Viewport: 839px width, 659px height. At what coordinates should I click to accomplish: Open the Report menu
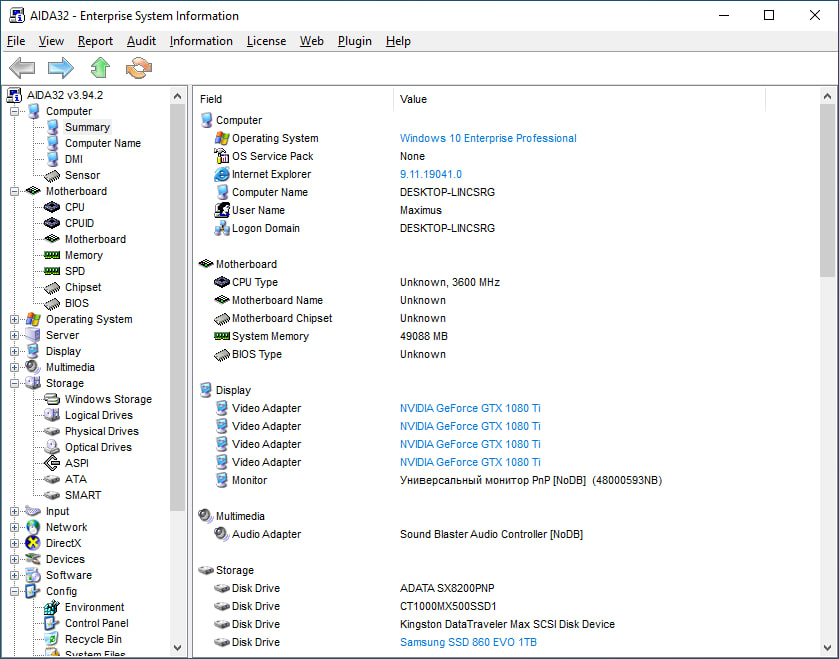(x=95, y=41)
